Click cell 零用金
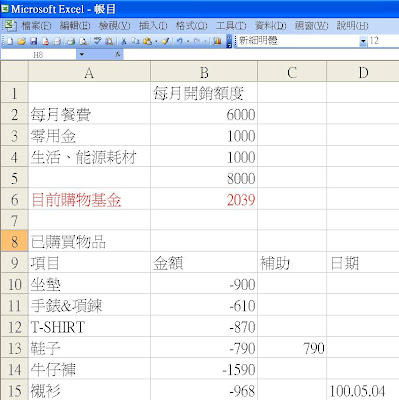This screenshot has width=399, height=400. (89, 136)
